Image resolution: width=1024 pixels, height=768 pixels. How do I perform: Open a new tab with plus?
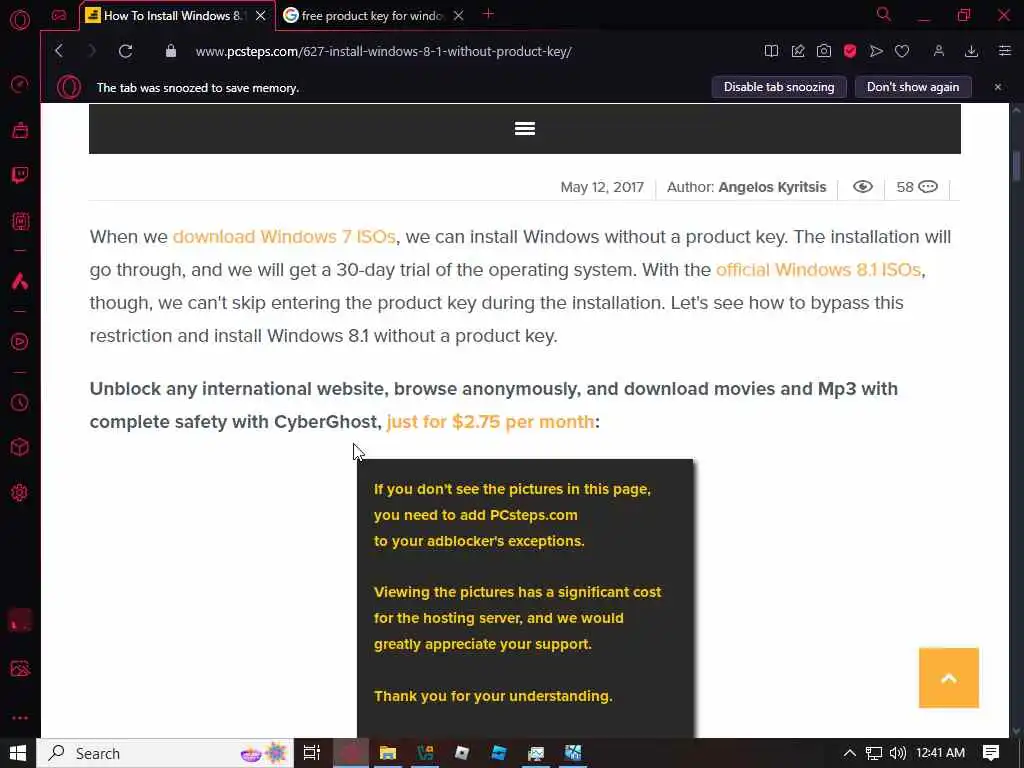click(x=488, y=14)
